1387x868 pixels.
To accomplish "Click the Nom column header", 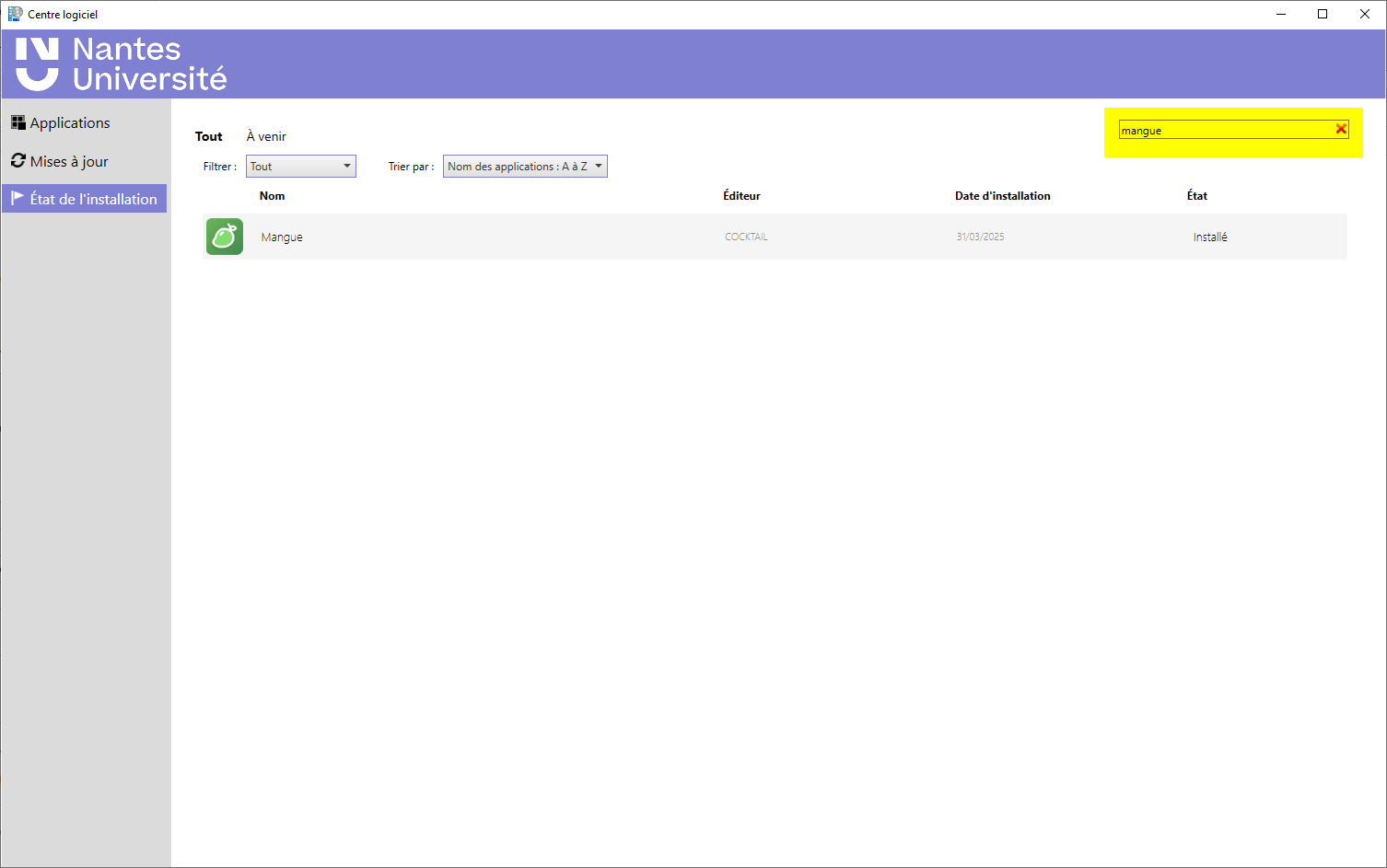I will pyautogui.click(x=272, y=195).
